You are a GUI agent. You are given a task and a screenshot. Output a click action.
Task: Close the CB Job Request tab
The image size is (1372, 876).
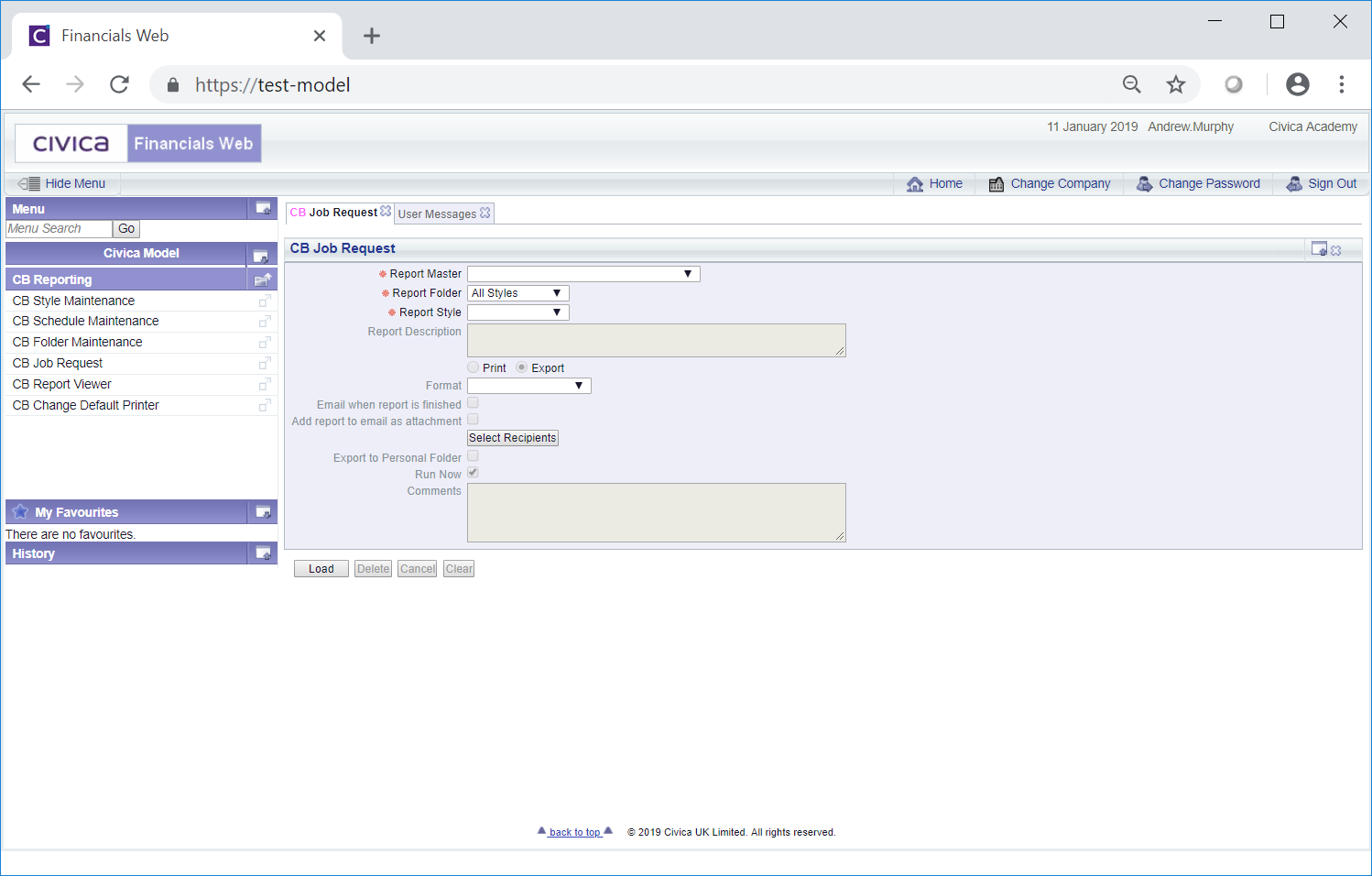386,212
